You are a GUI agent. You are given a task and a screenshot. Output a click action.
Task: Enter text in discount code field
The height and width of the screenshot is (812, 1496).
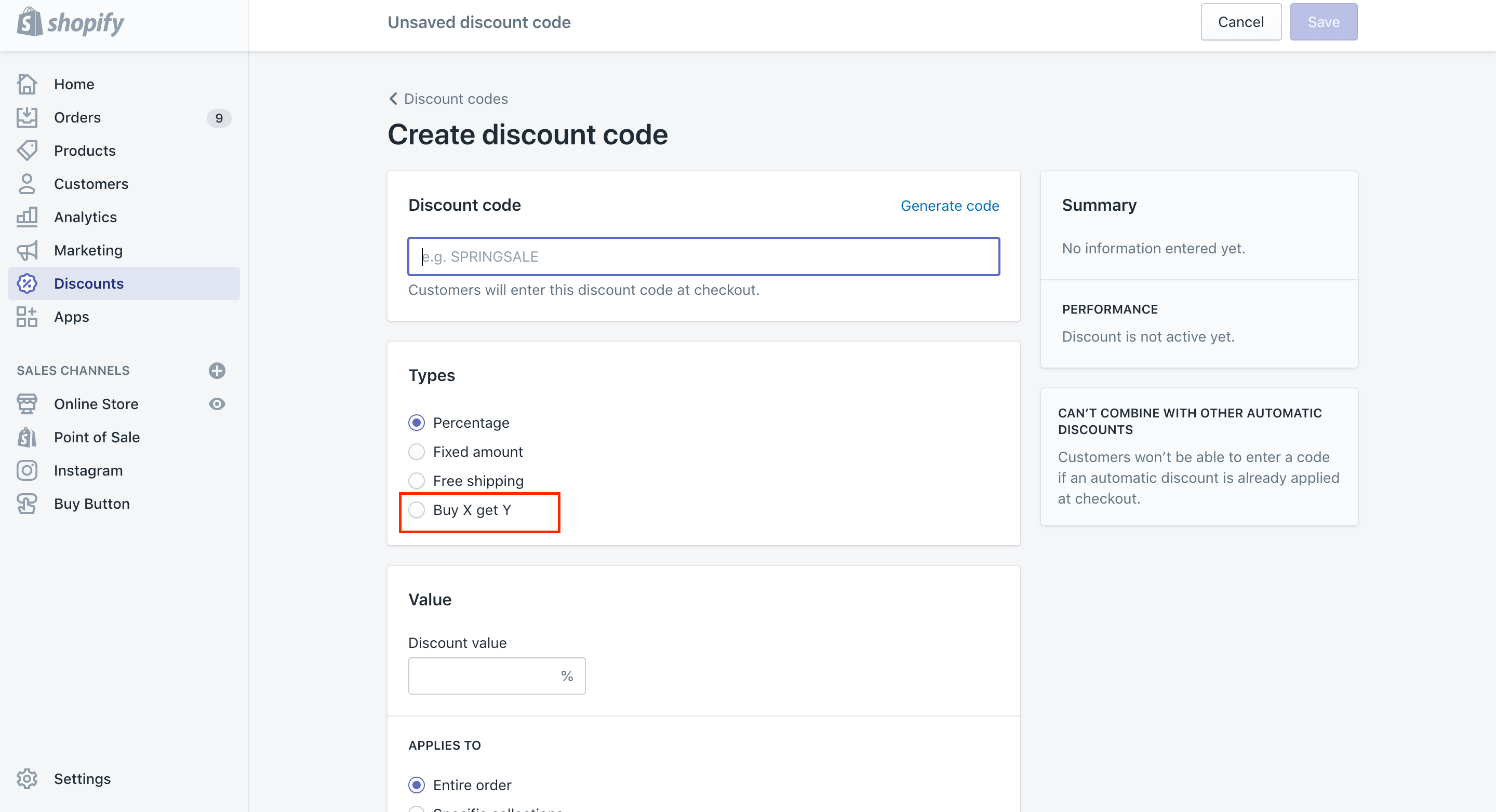704,256
